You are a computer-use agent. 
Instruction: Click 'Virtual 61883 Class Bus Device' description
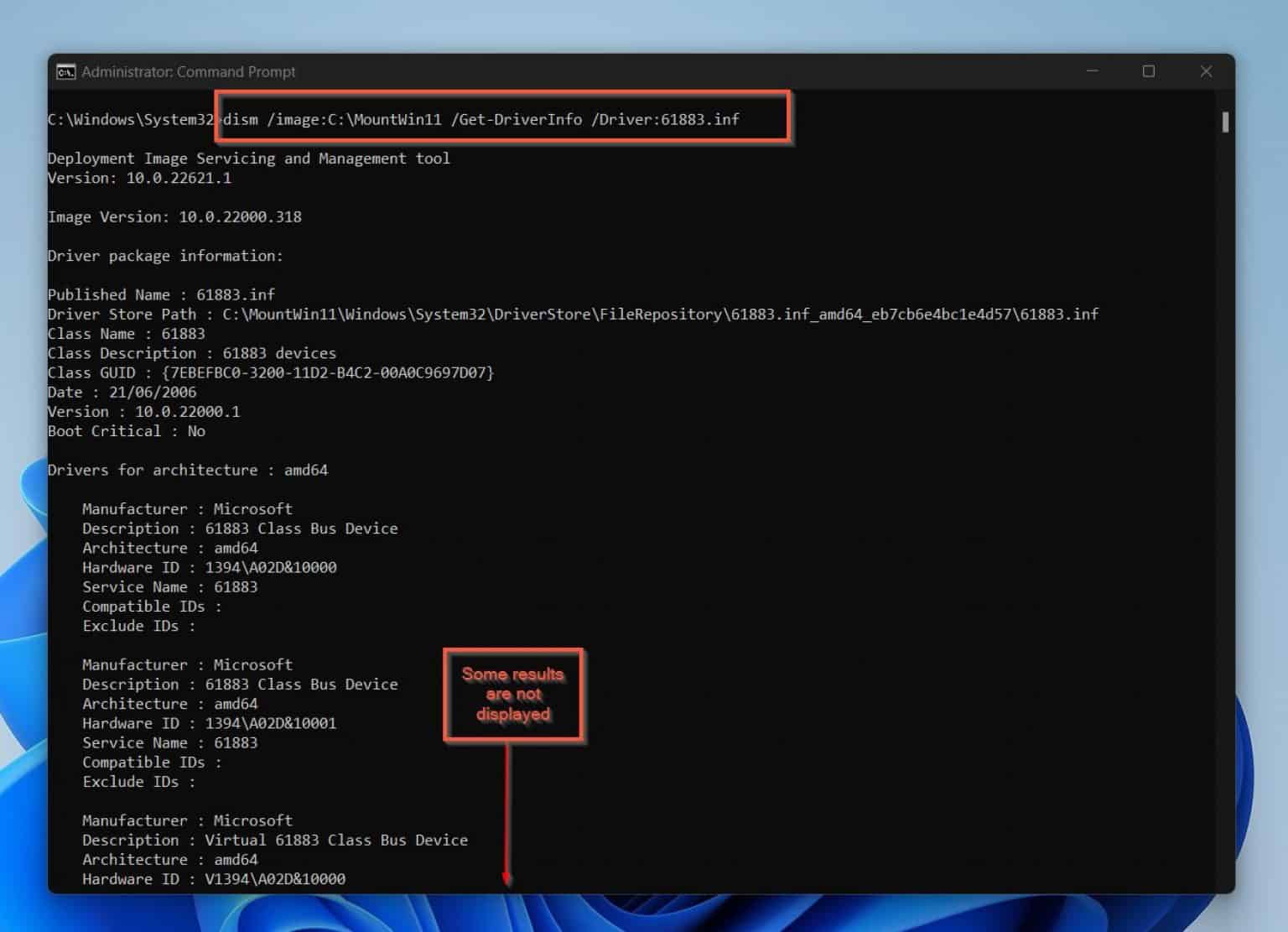[335, 840]
